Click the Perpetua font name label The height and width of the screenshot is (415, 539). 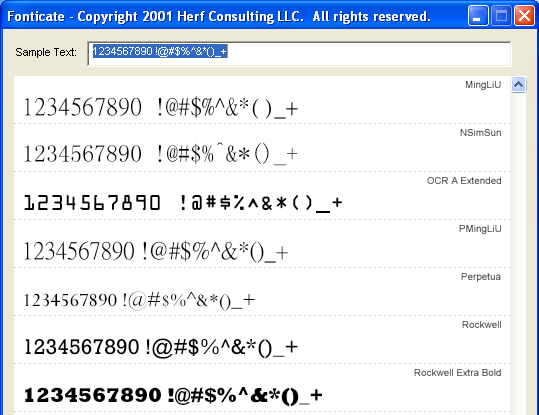(x=481, y=277)
